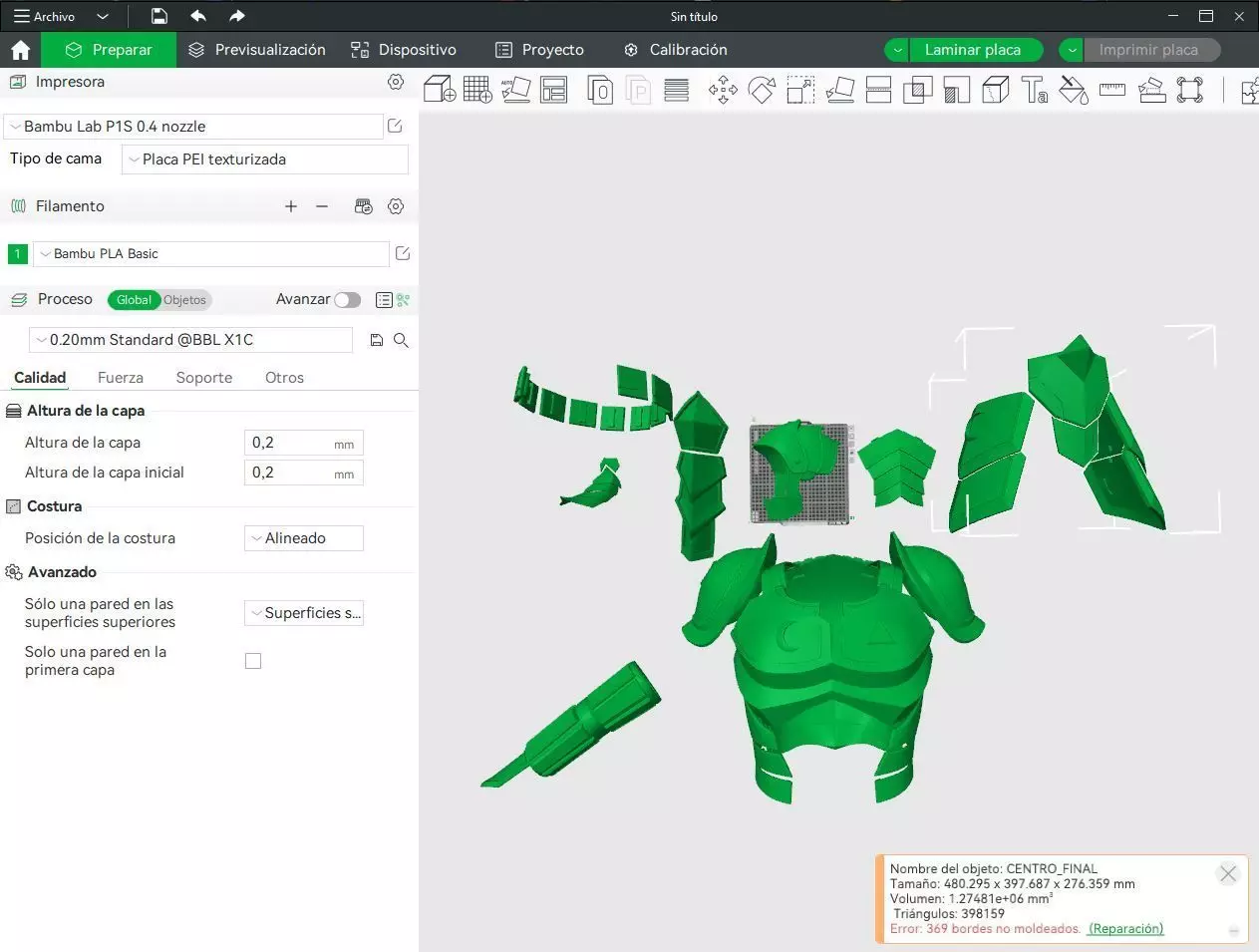Viewport: 1259px width, 952px height.
Task: Redo the last action
Action: (236, 16)
